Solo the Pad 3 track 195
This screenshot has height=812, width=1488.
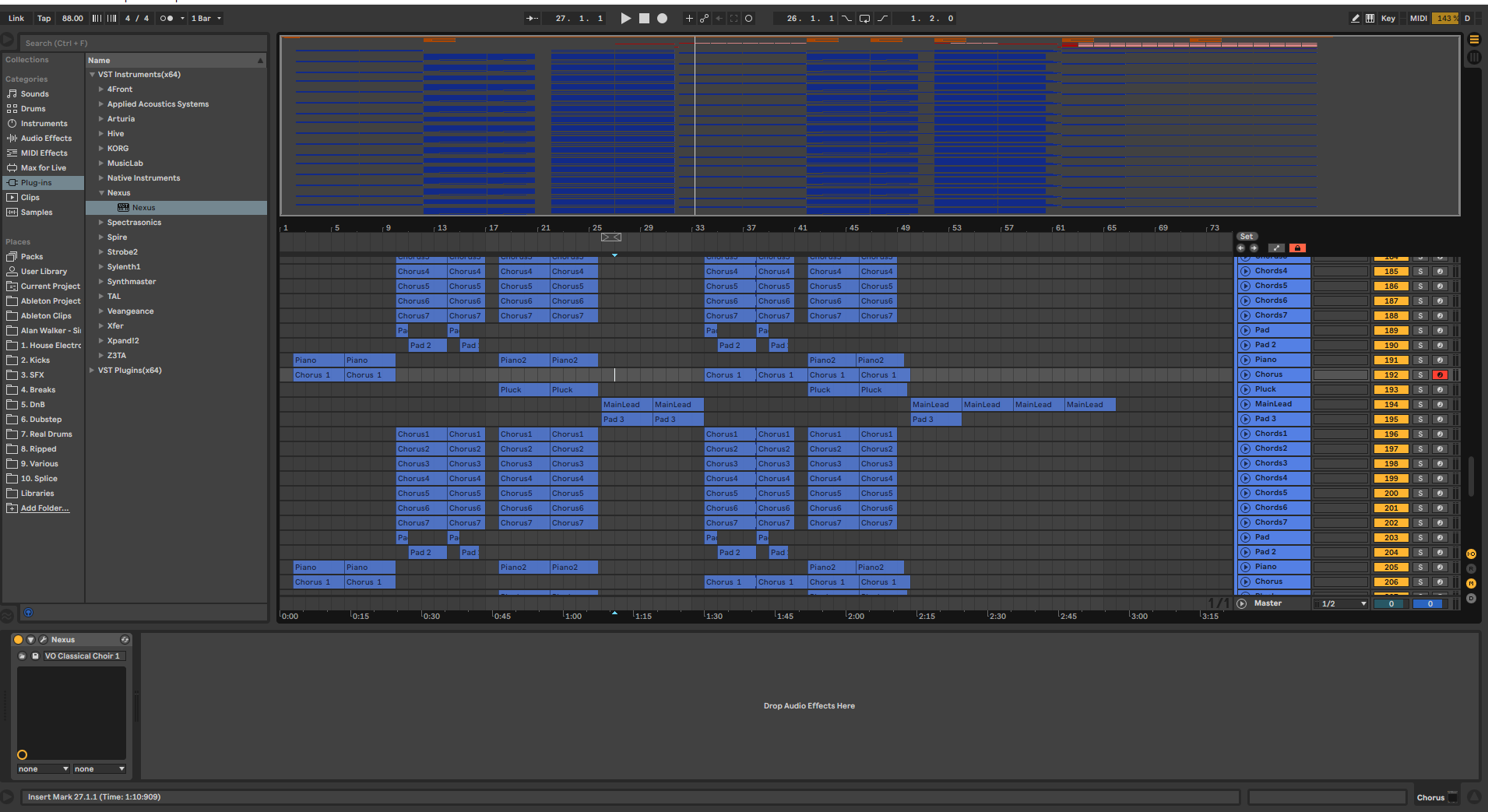click(1420, 420)
